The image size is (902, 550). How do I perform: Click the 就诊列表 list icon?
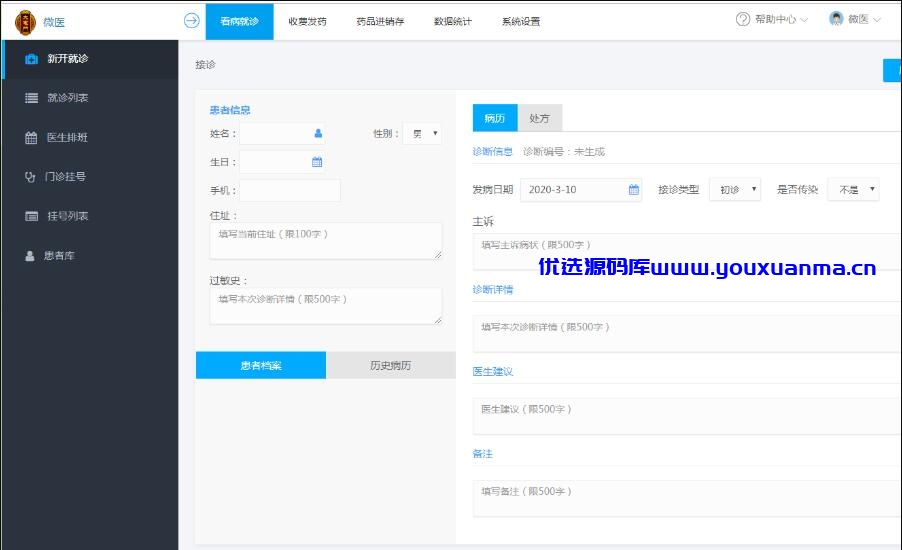pos(31,98)
